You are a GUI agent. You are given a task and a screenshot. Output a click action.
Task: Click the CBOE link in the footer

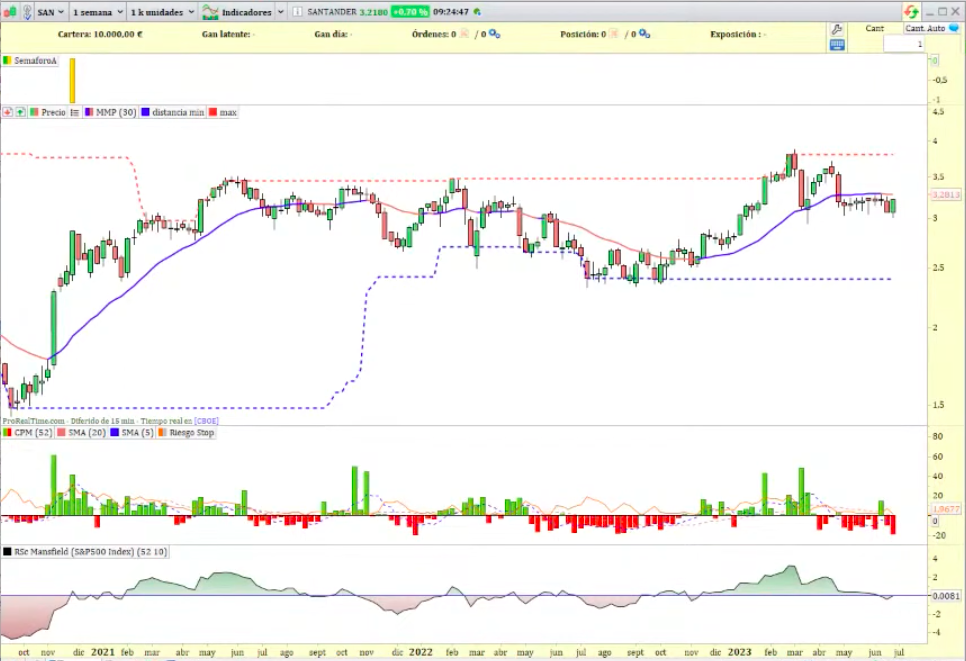point(206,421)
